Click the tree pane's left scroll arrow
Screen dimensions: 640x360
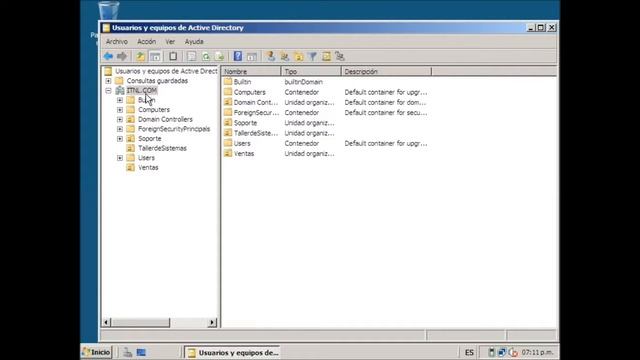click(106, 322)
